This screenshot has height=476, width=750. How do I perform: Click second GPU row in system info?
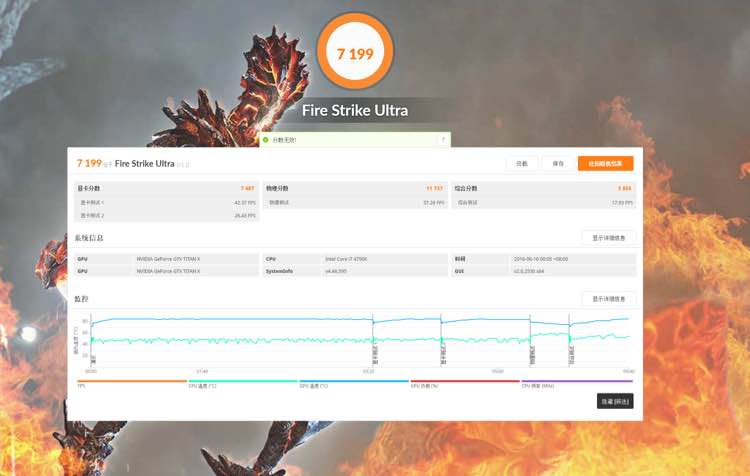pyautogui.click(x=167, y=271)
